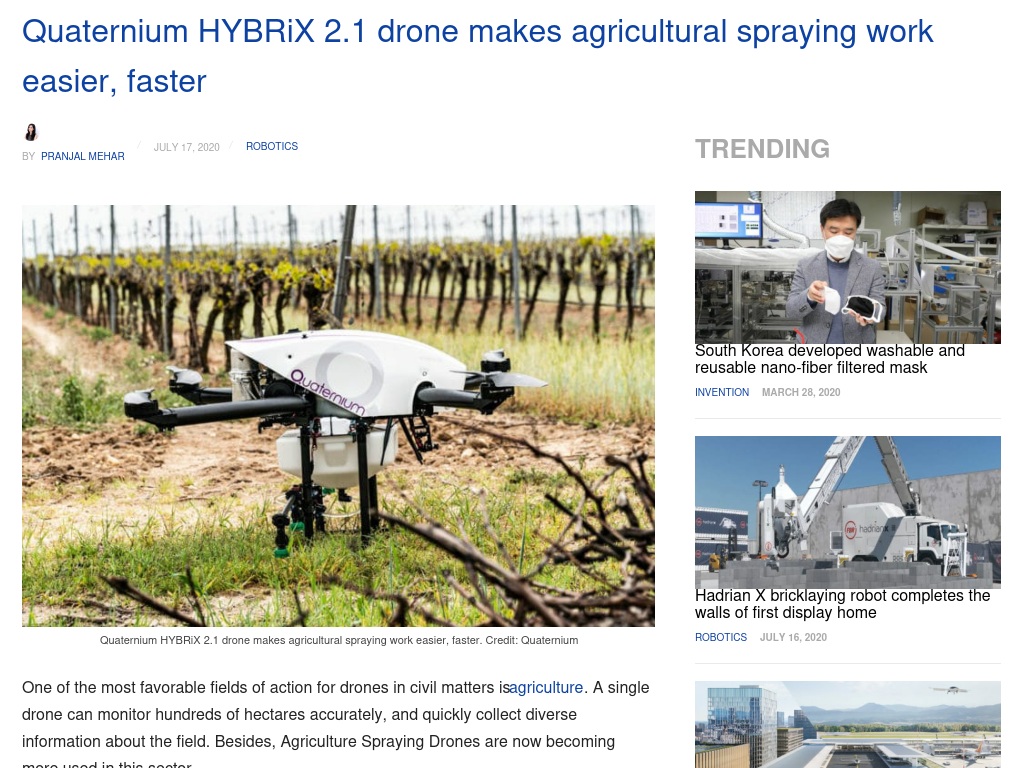
Task: Open the airport cityscape trending thumbnail
Action: [848, 724]
